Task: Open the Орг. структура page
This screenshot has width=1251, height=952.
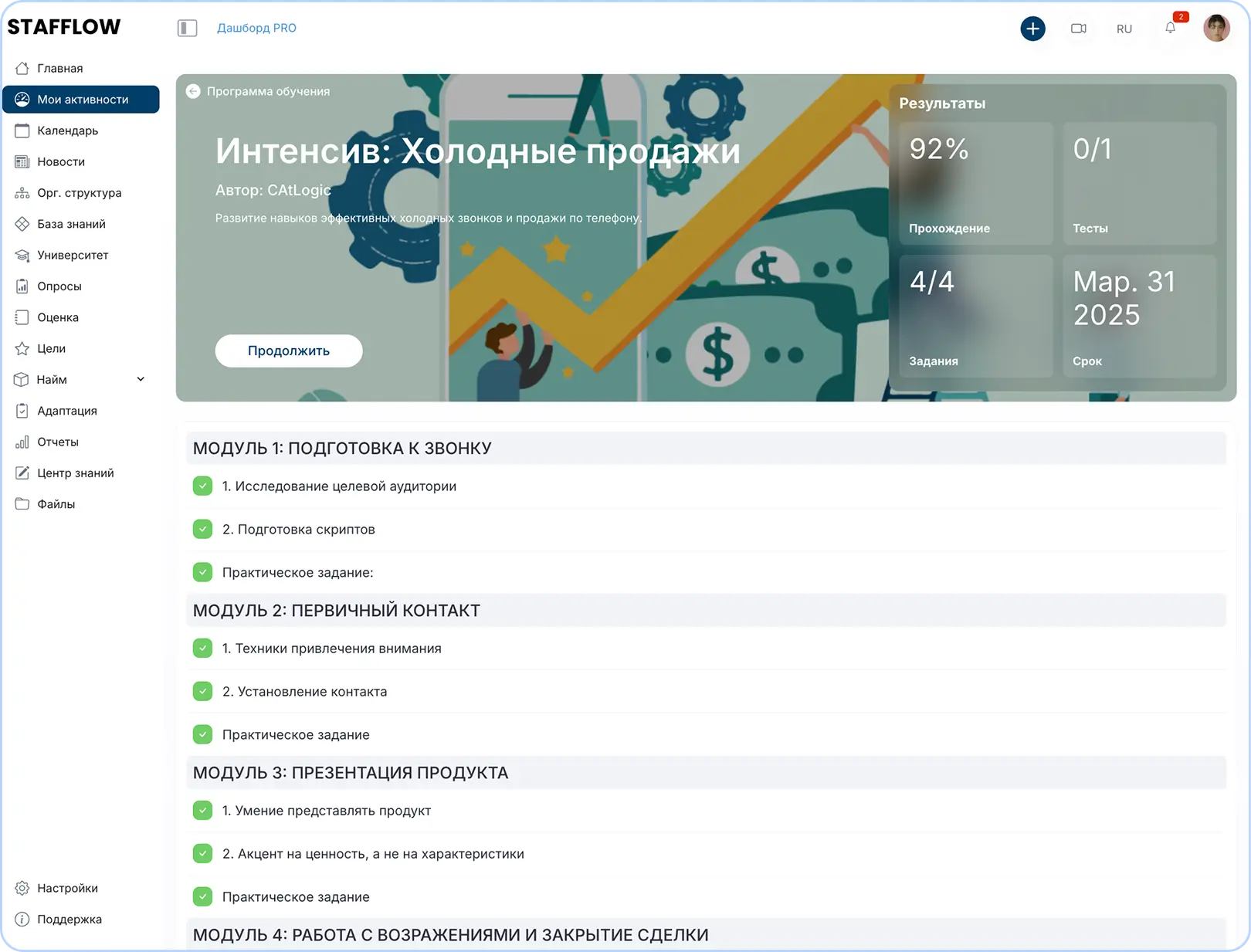Action: (x=79, y=192)
